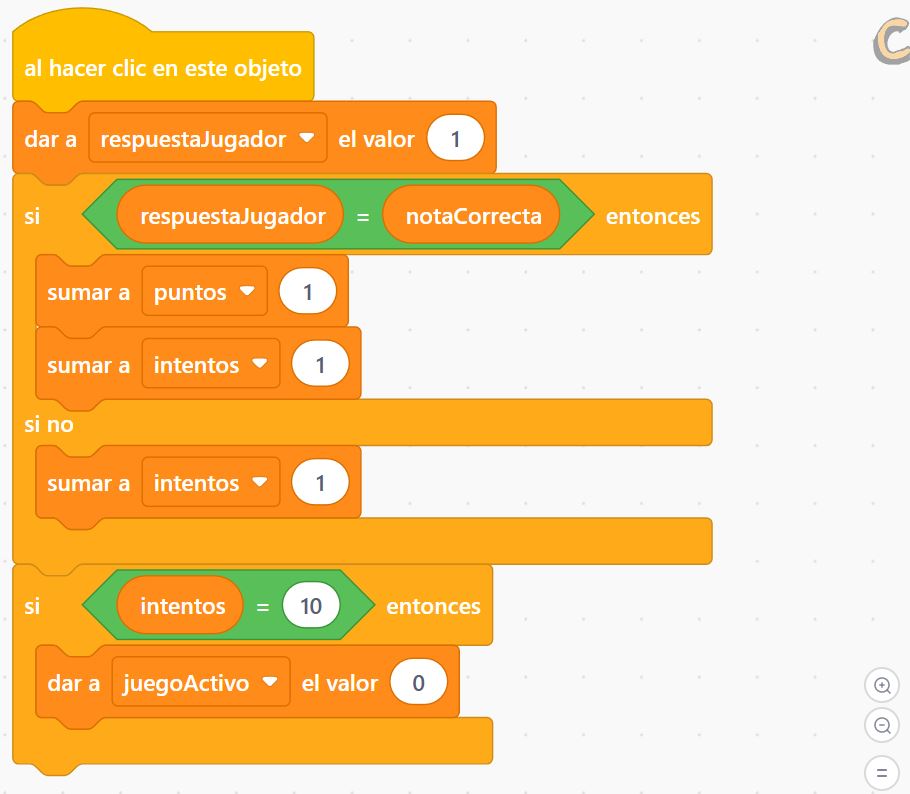This screenshot has height=794, width=910.
Task: Click the intentos reporter in the second condition
Action: pos(180,606)
